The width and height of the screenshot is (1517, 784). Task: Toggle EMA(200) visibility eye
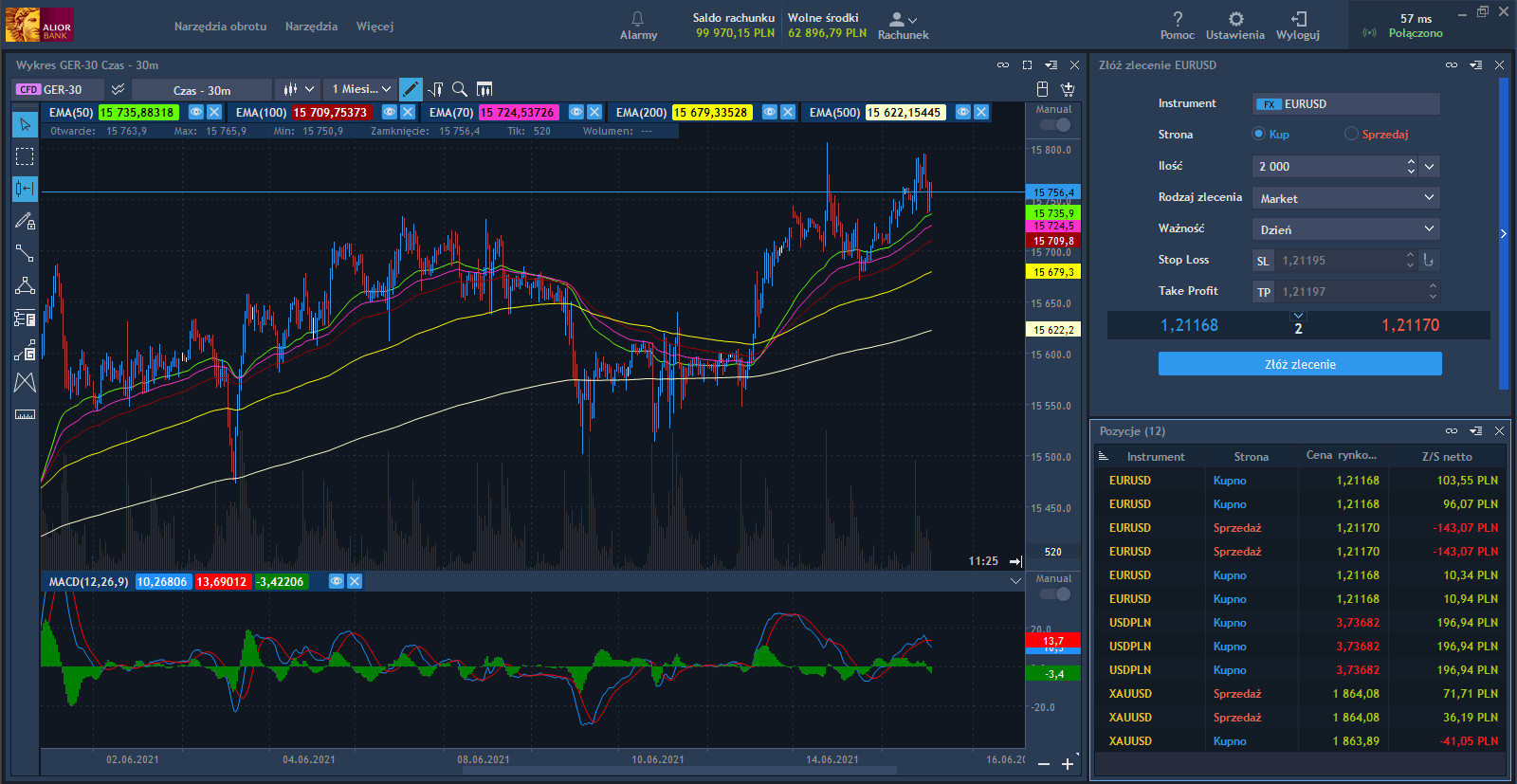(770, 112)
